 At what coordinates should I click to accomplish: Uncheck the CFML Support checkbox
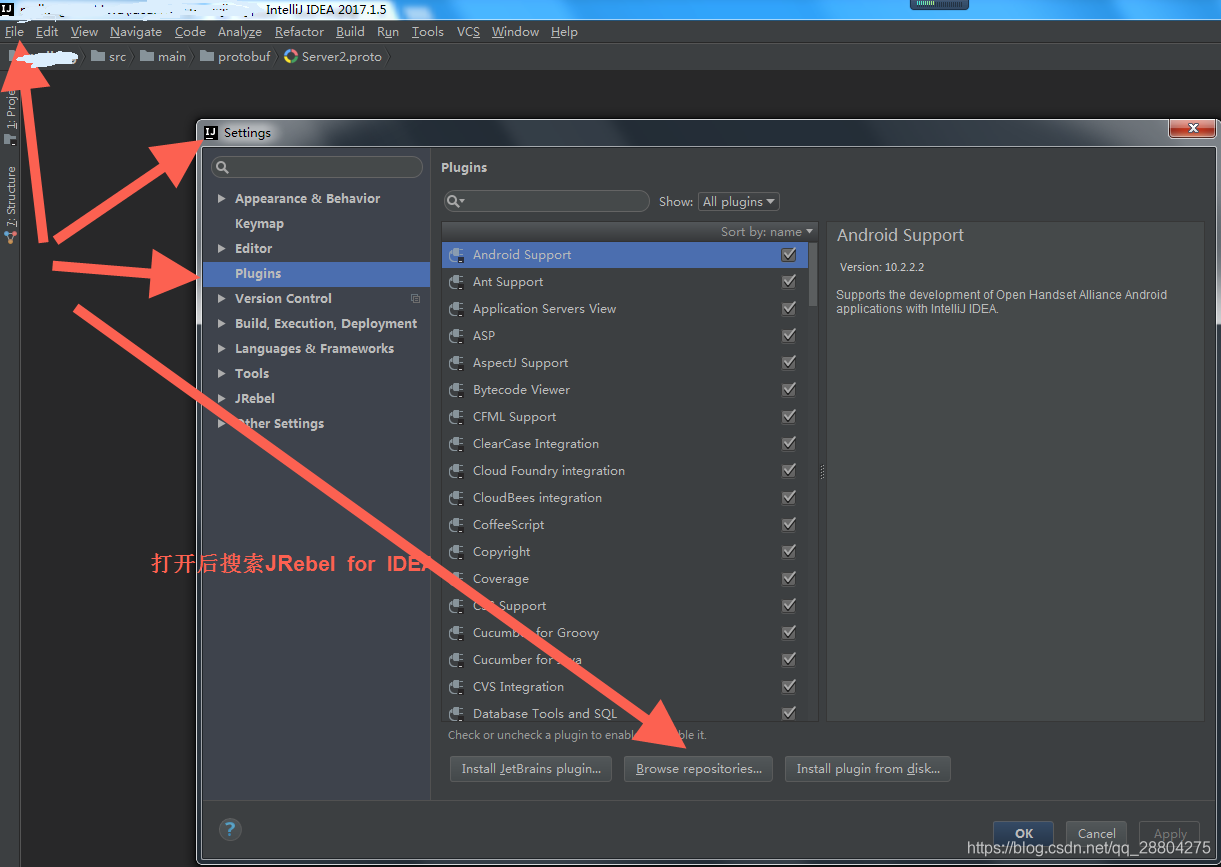789,417
